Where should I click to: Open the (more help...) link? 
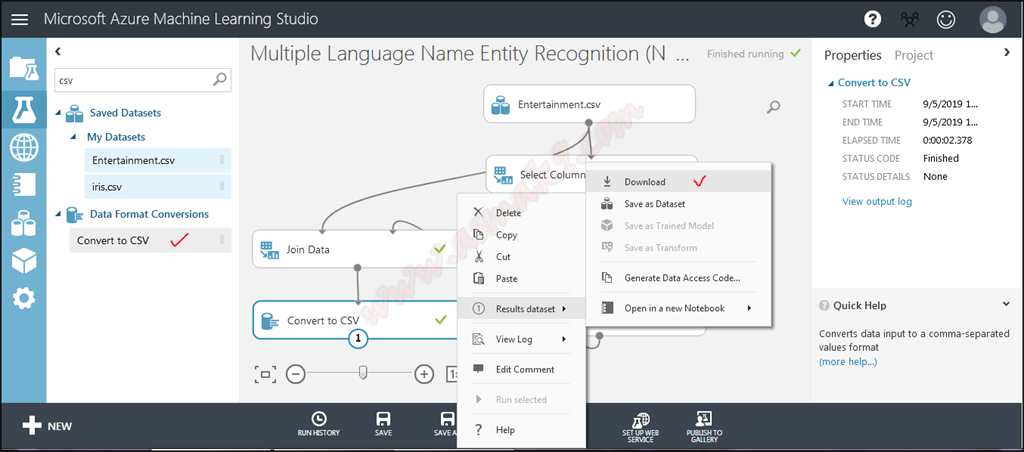848,361
